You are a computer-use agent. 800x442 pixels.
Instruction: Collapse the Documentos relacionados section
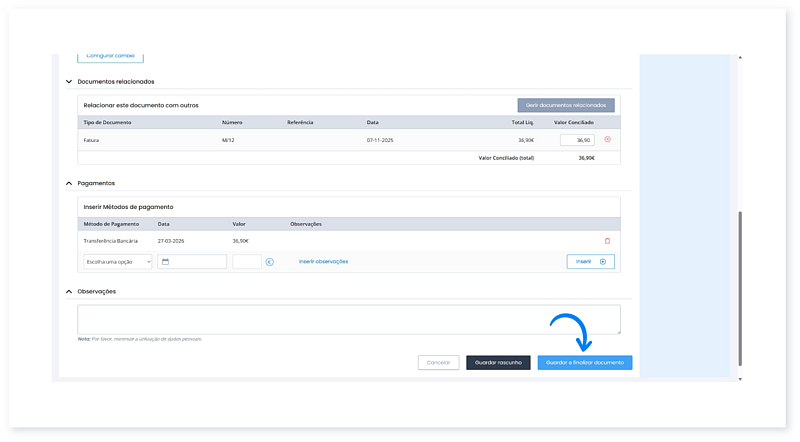tap(69, 81)
